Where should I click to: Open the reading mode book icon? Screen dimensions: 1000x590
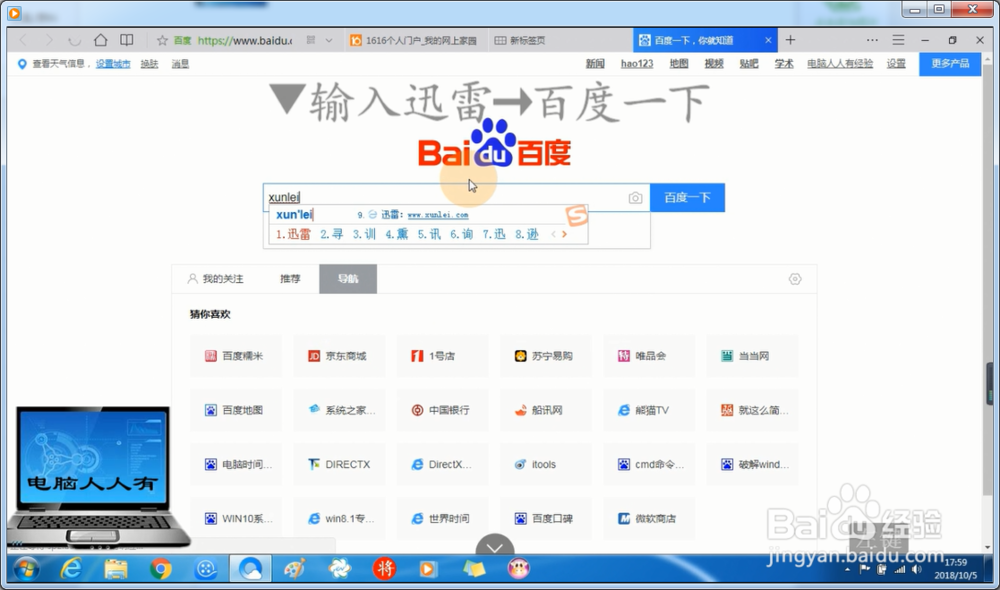[x=127, y=40]
